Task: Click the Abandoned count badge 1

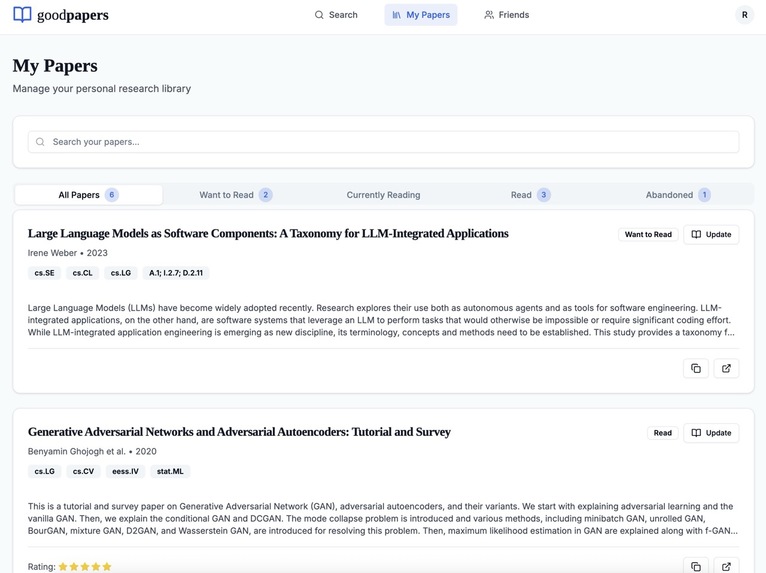Action: click(x=704, y=195)
